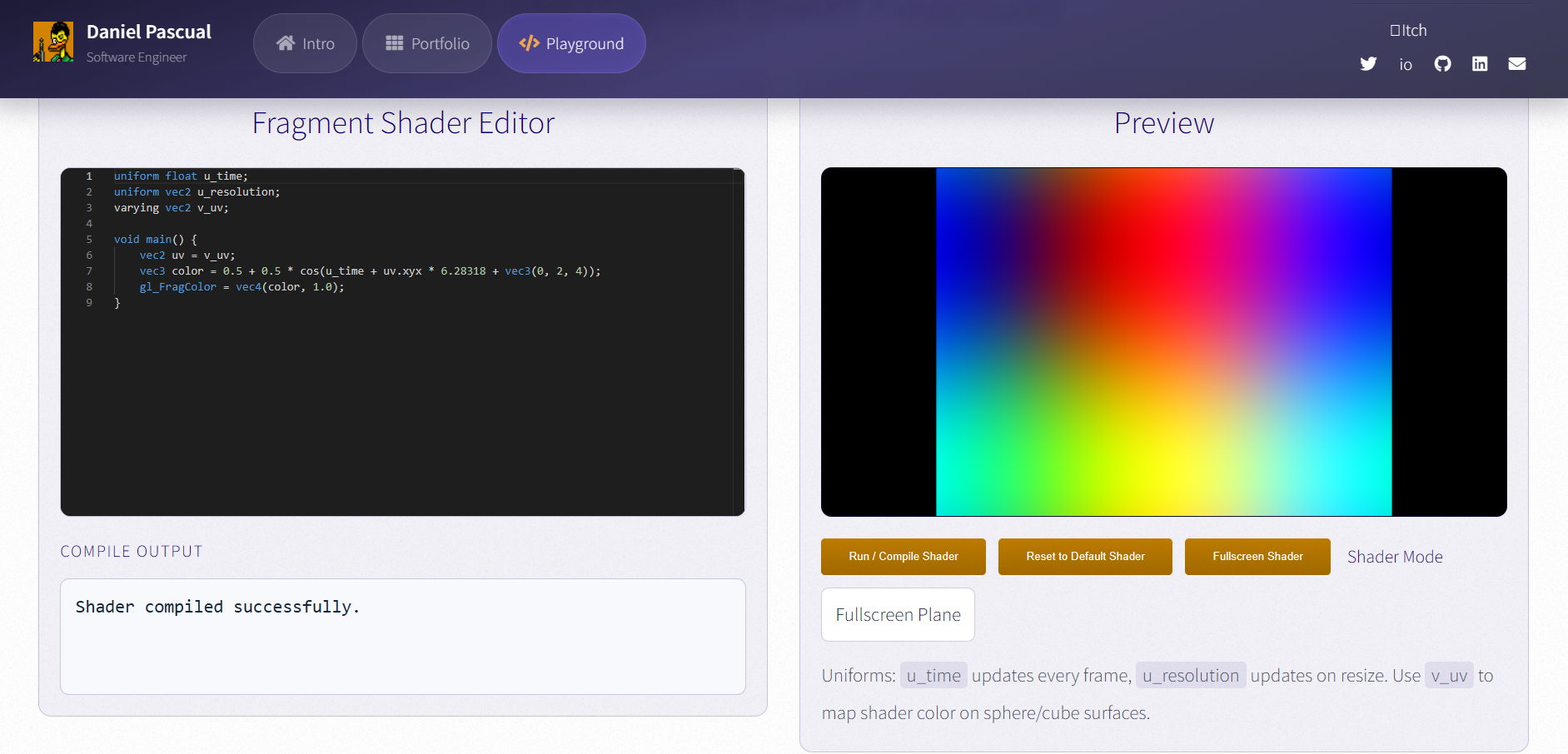
Task: Click the home icon beside Intro
Action: [x=287, y=42]
